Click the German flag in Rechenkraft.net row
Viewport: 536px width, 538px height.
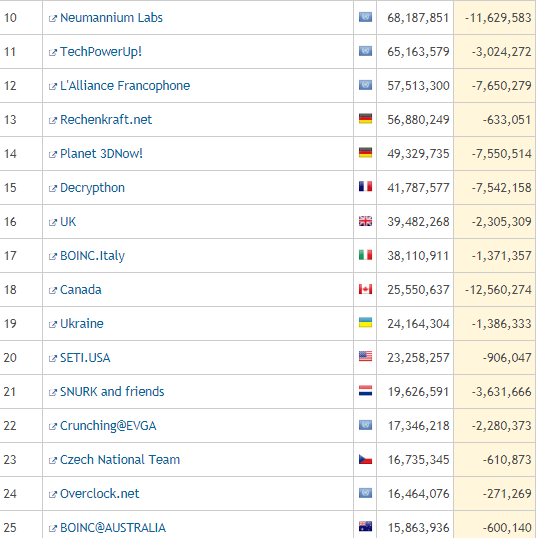(365, 119)
